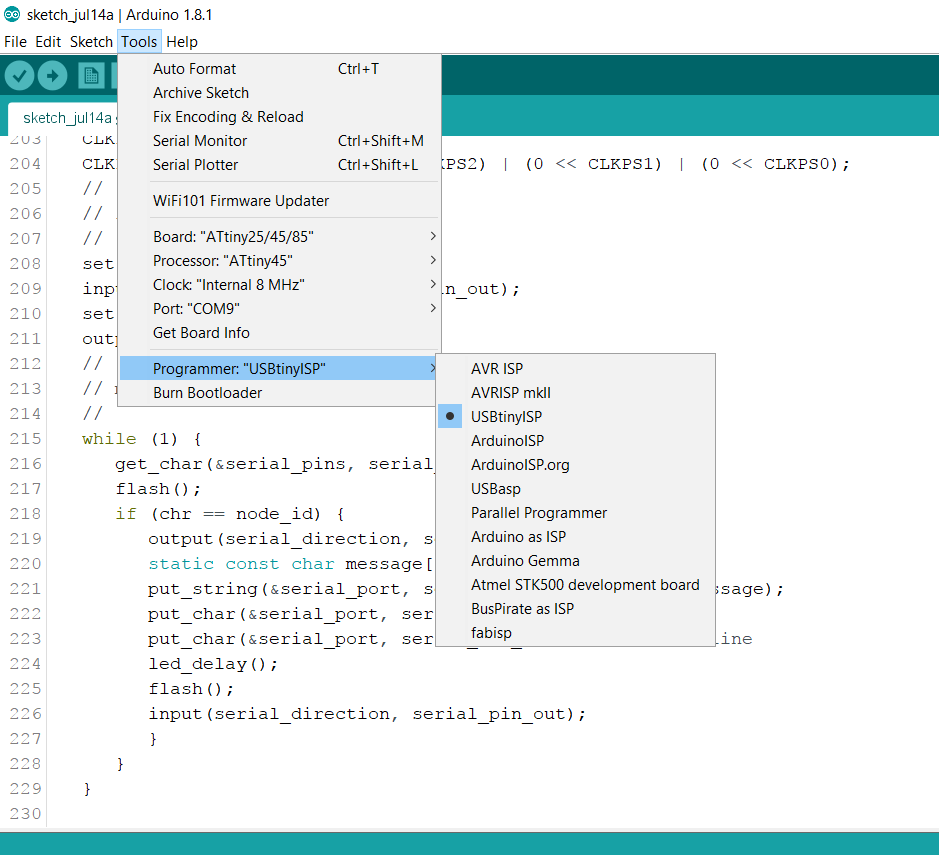Click the 'if (chr == node_id)' line
This screenshot has height=855, width=939.
[229, 514]
